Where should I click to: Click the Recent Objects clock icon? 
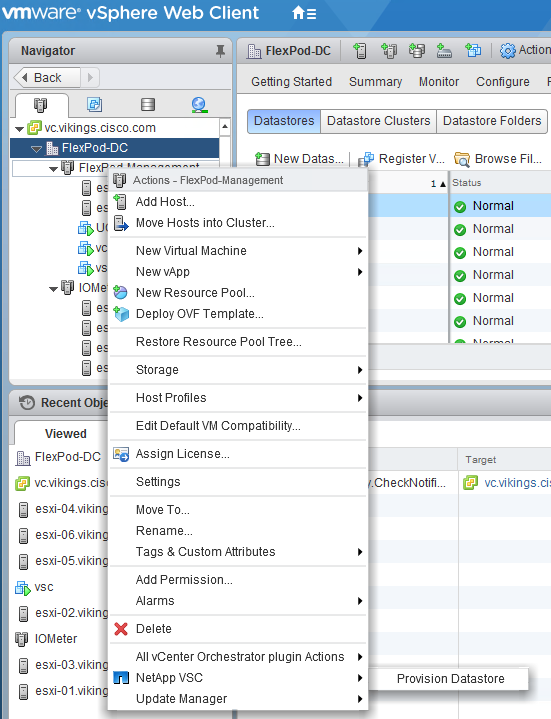click(x=27, y=403)
